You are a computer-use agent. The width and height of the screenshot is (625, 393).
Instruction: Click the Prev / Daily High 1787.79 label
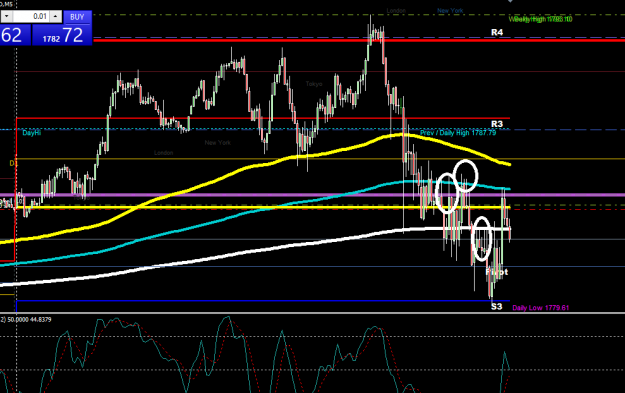pyautogui.click(x=458, y=133)
